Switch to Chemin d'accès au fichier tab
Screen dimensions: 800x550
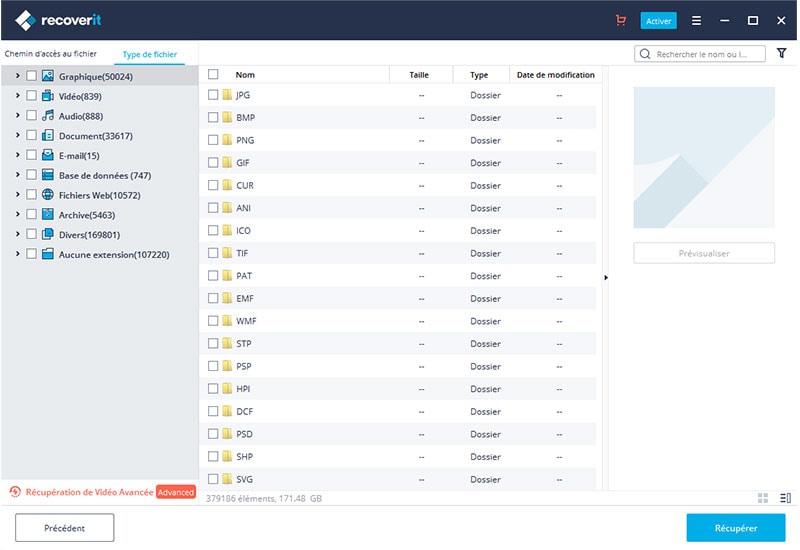(51, 54)
